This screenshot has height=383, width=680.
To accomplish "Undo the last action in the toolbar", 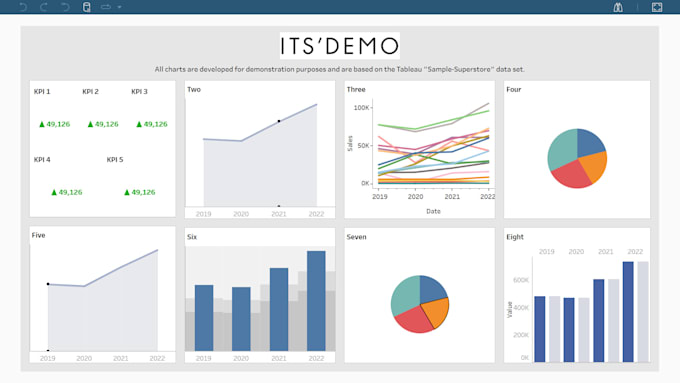I will click(x=23, y=7).
